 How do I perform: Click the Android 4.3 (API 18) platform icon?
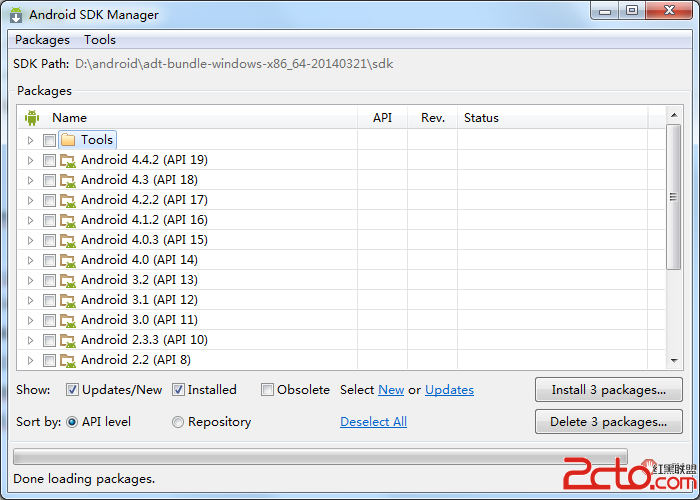(x=68, y=180)
